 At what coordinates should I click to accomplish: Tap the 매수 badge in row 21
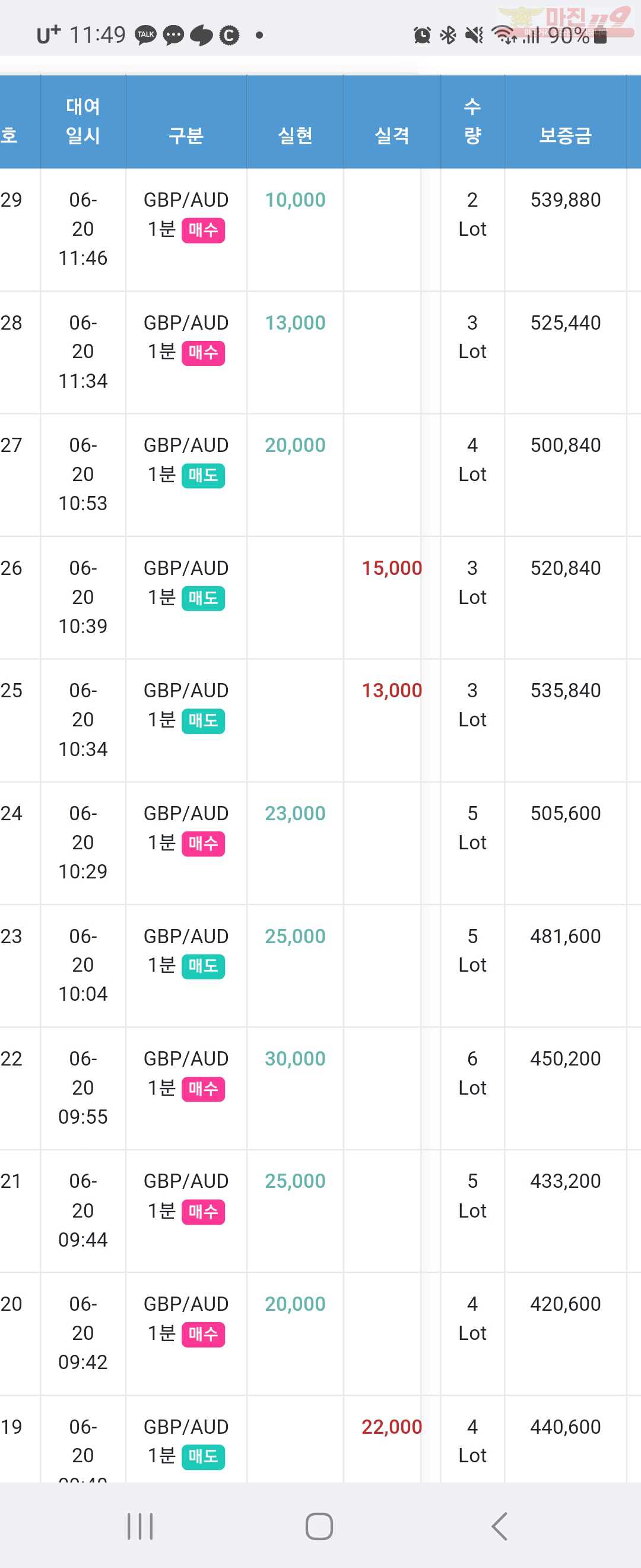203,1212
